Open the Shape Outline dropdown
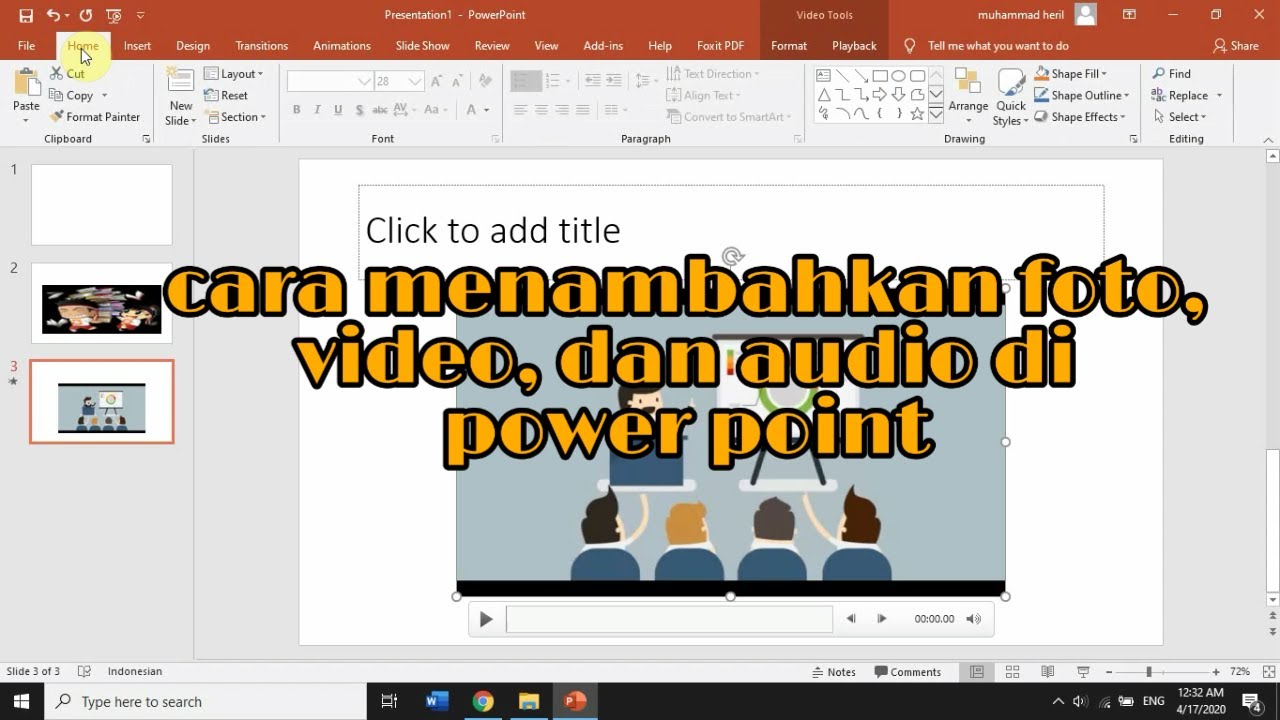Screen dimensions: 1280x720 coord(1083,96)
